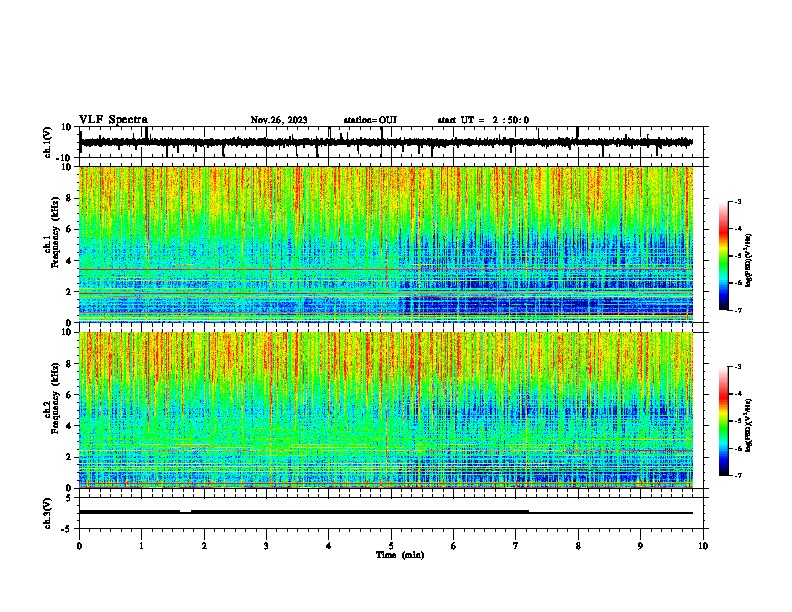Click inside the ch.2 spectrogram panel
792x612 pixels.
(x=386, y=410)
